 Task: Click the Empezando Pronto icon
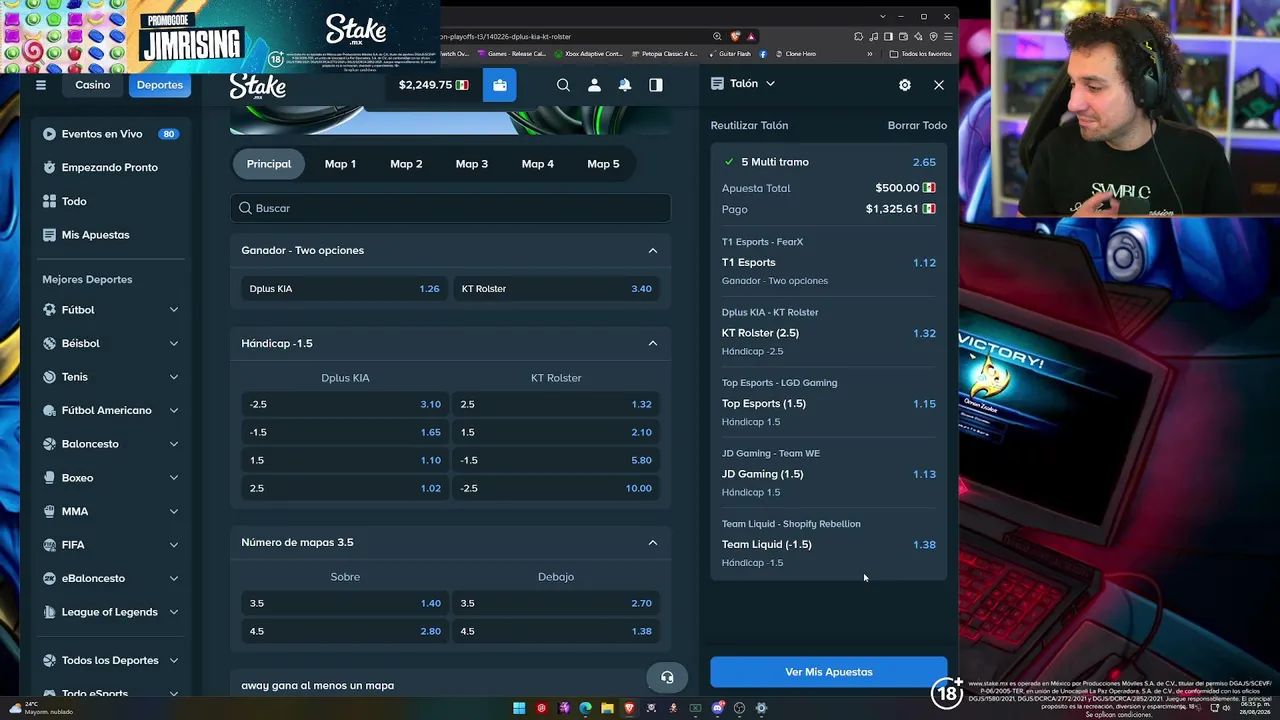(x=49, y=167)
